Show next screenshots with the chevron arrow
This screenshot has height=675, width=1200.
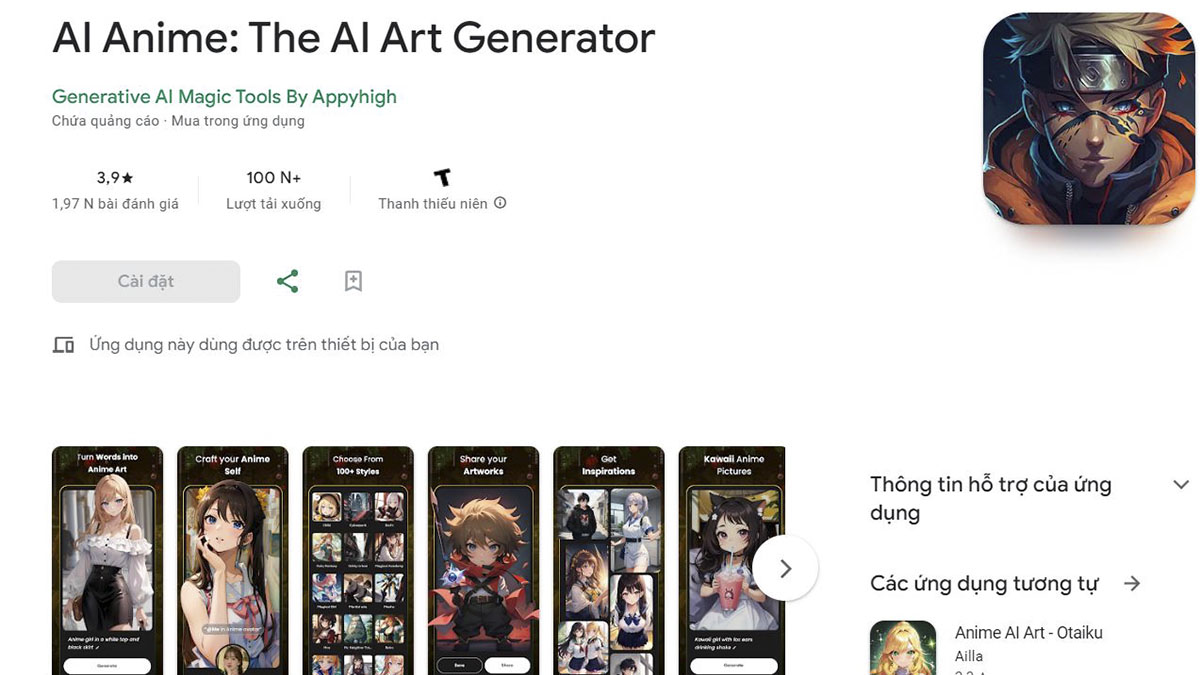point(785,568)
